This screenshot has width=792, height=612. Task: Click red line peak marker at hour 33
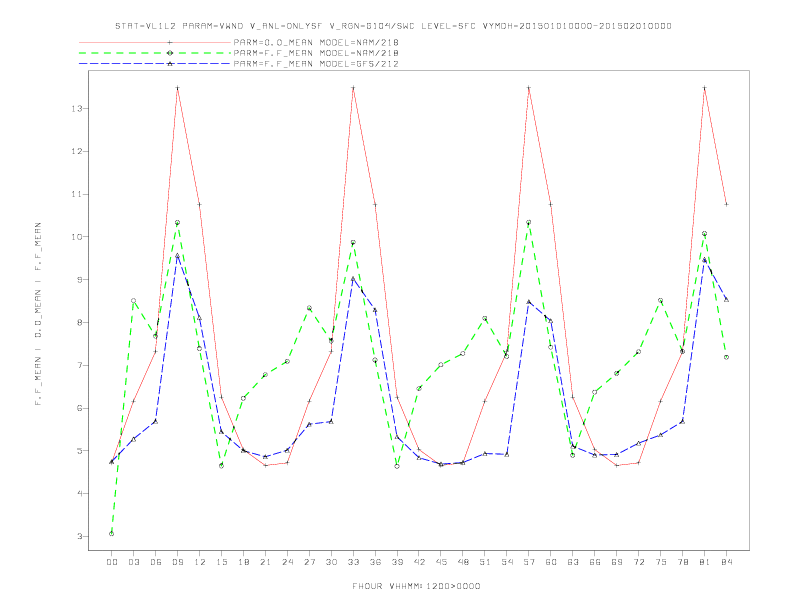coord(353,88)
